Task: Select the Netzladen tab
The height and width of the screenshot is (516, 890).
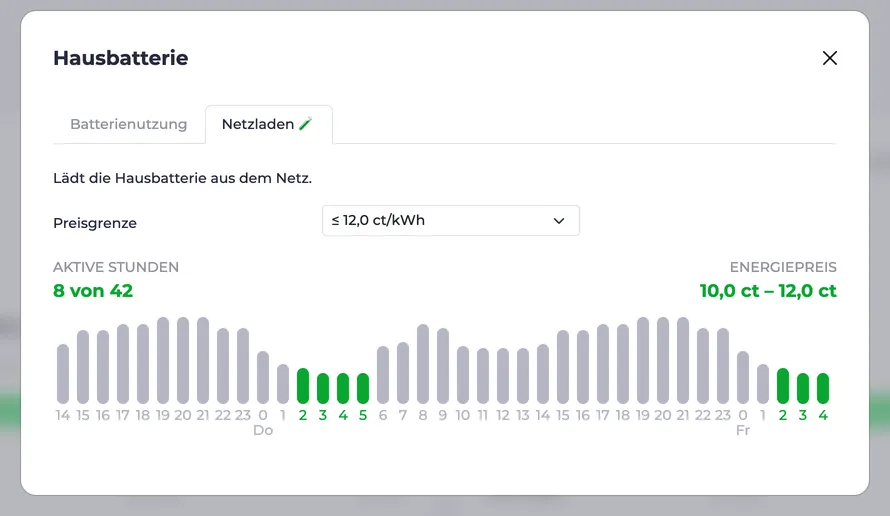Action: coord(268,124)
